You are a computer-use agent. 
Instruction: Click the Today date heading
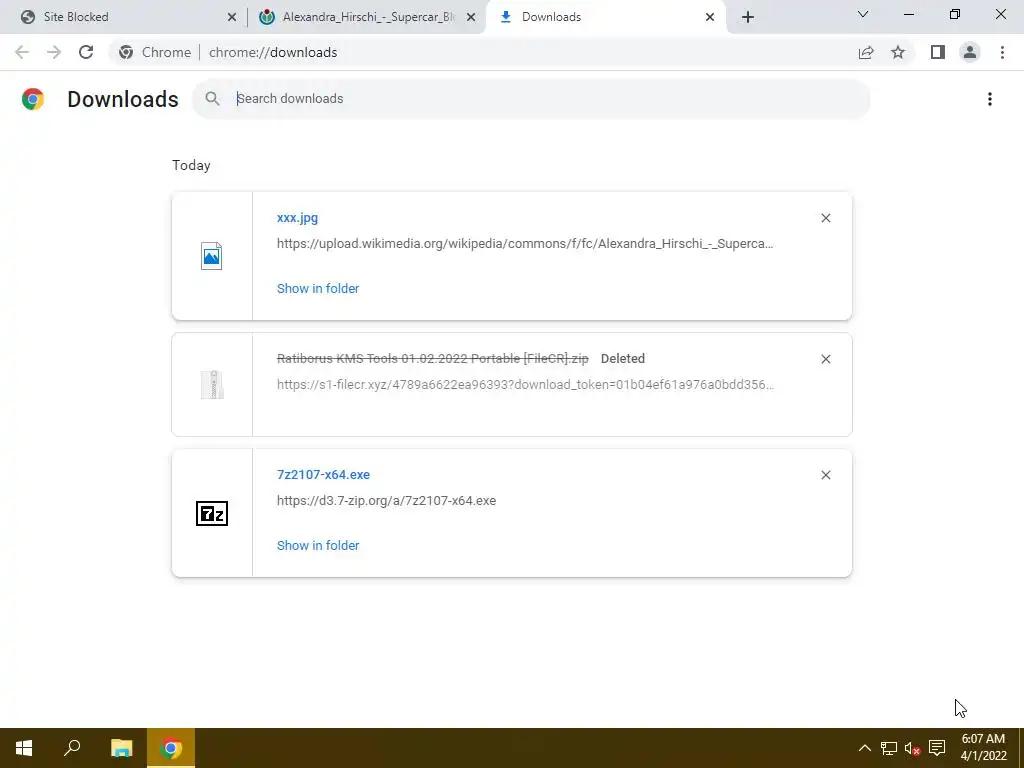[191, 165]
